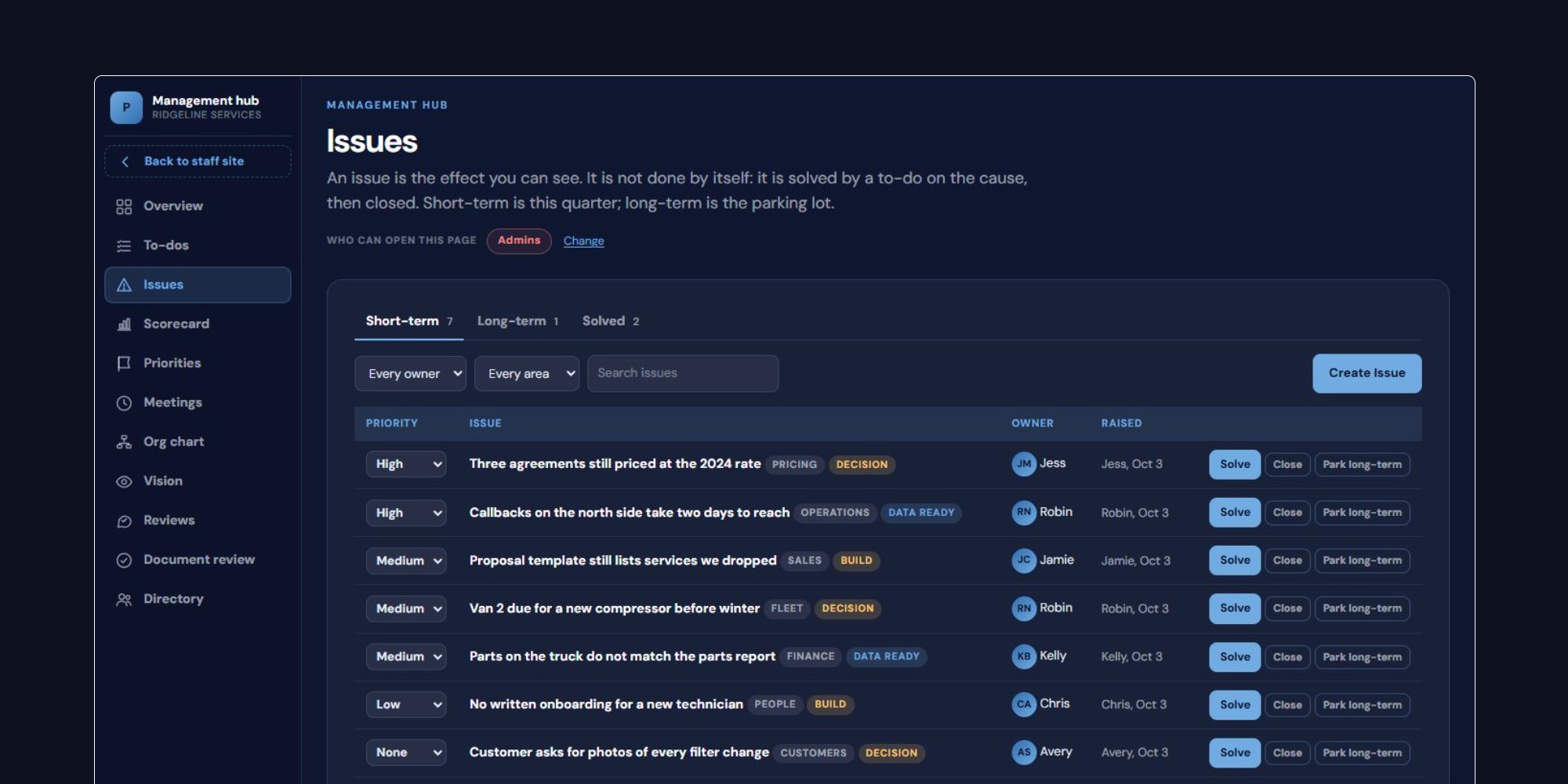Open priority dropdown for Three agreements pricing issue
This screenshot has width=1568, height=784.
(406, 464)
